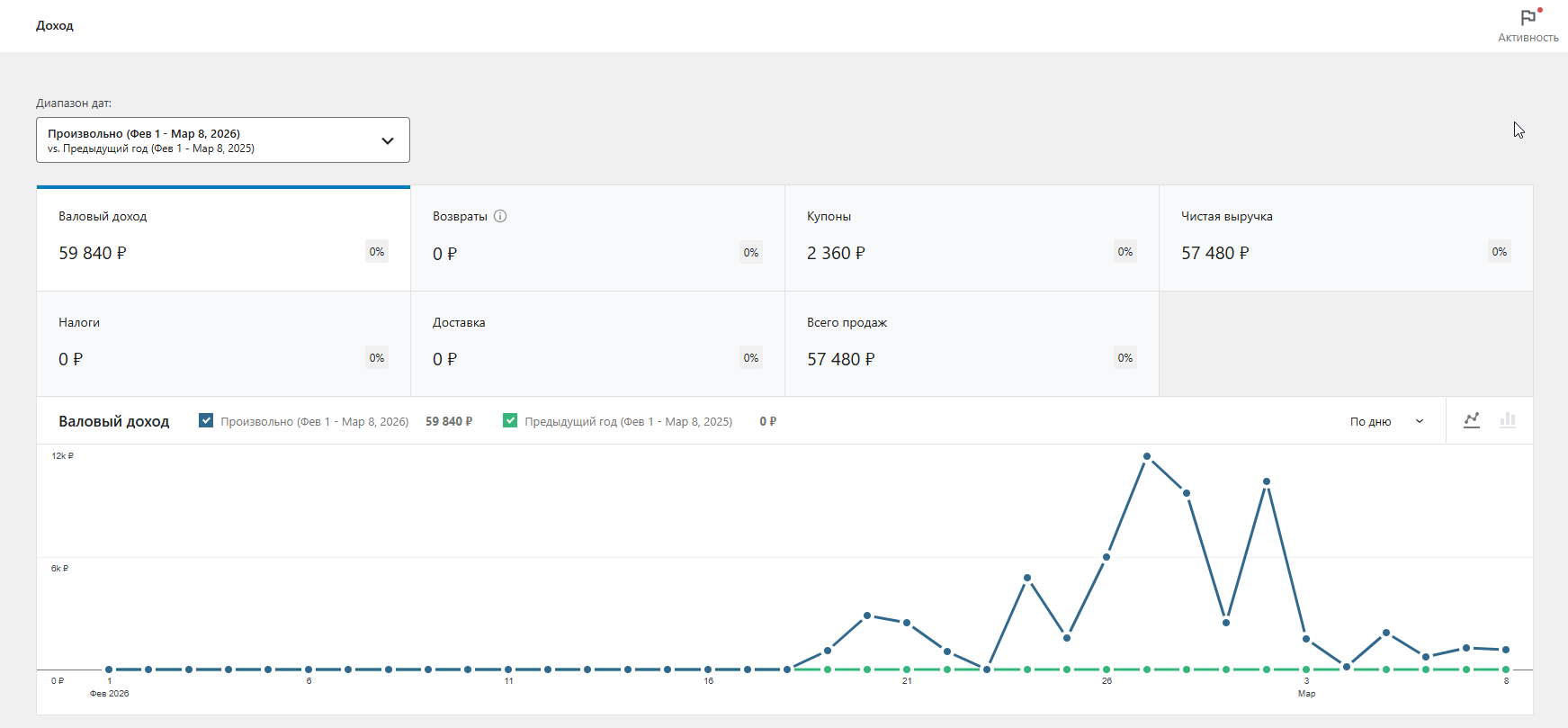
Task: Open the date range dropdown
Action: pyautogui.click(x=222, y=140)
